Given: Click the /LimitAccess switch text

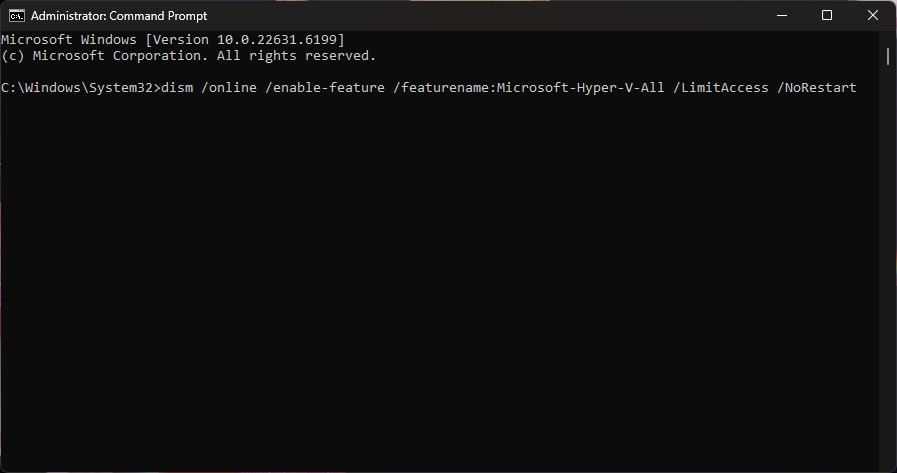Looking at the screenshot, I should (720, 88).
